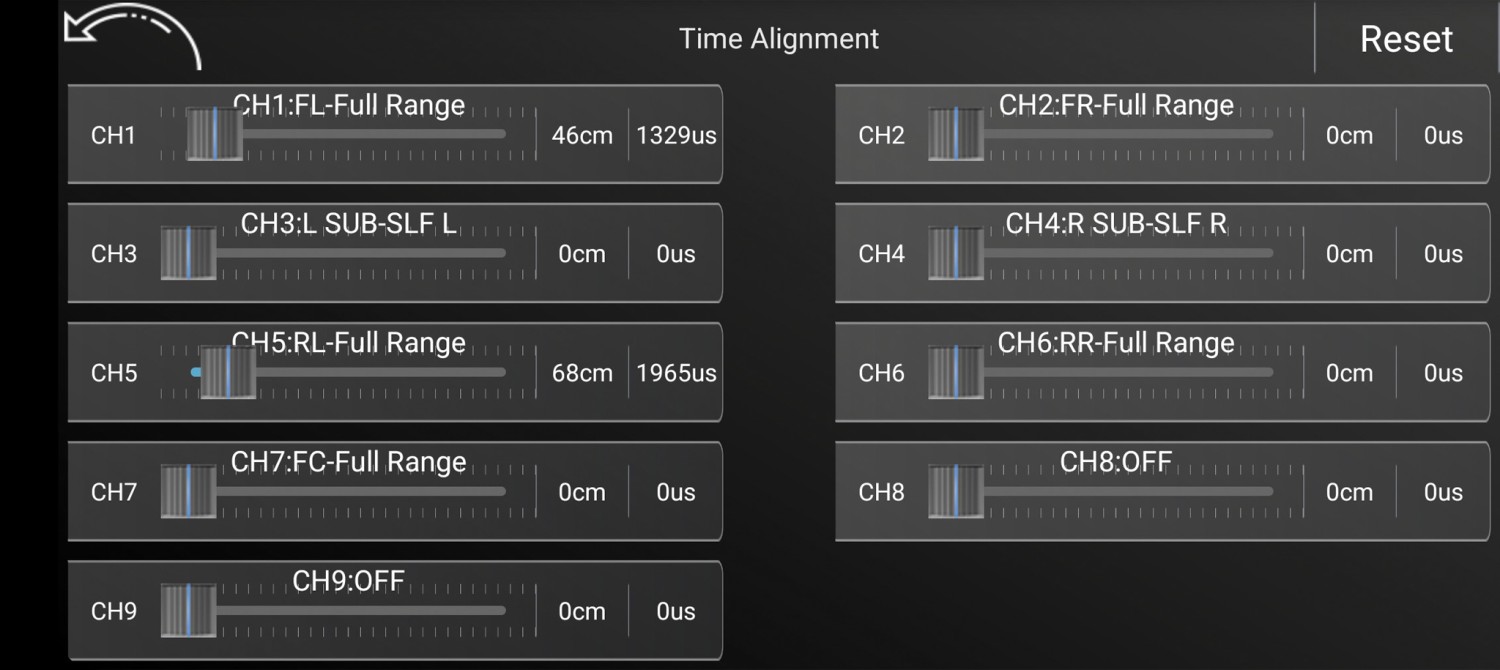
Task: Click the CH4 R SUB slider handle
Action: click(956, 254)
